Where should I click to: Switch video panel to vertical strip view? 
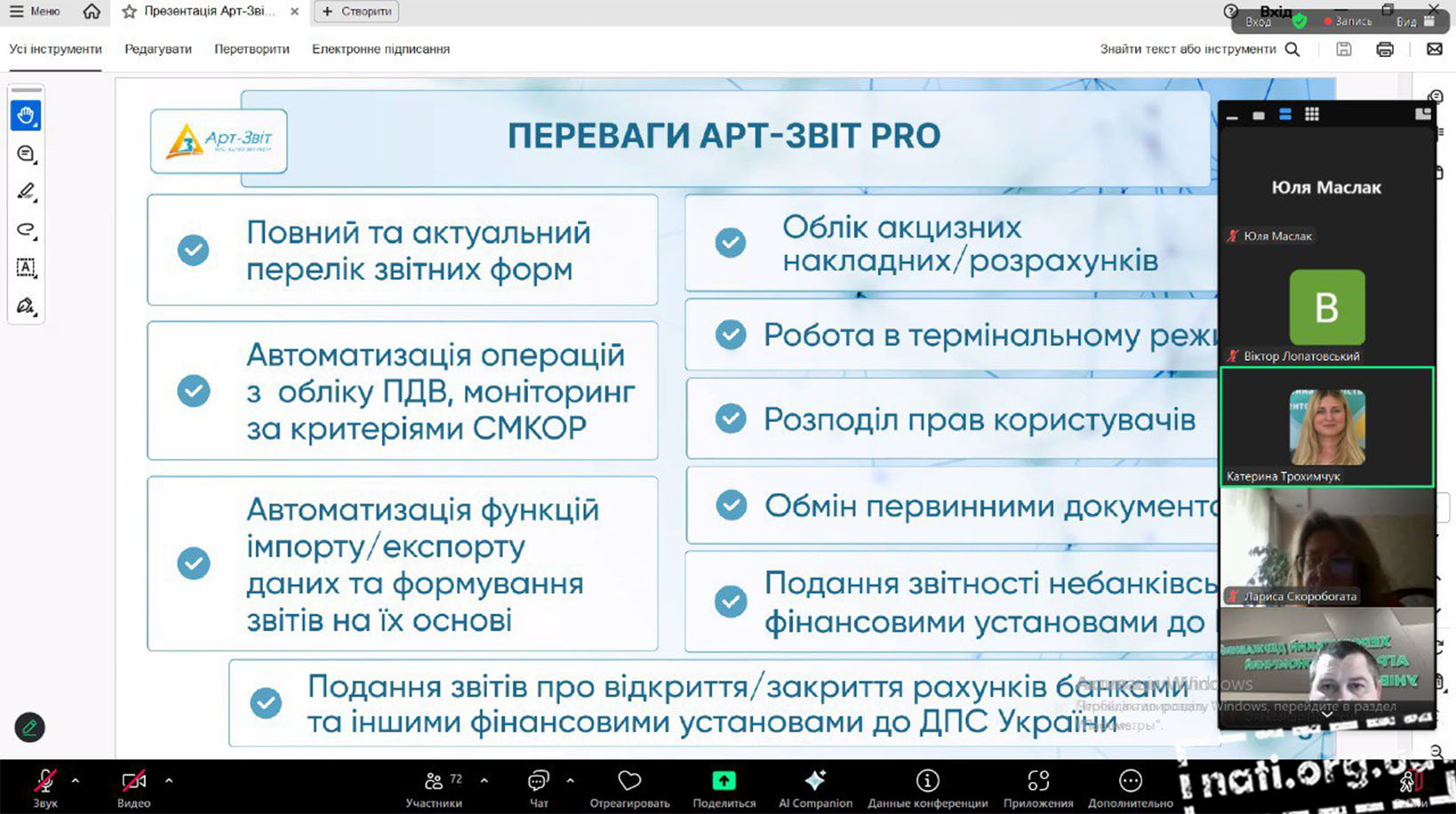pos(1285,115)
